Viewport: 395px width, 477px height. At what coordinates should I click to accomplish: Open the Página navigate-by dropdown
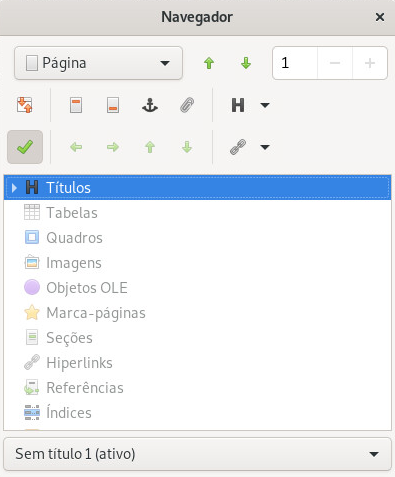tap(98, 63)
